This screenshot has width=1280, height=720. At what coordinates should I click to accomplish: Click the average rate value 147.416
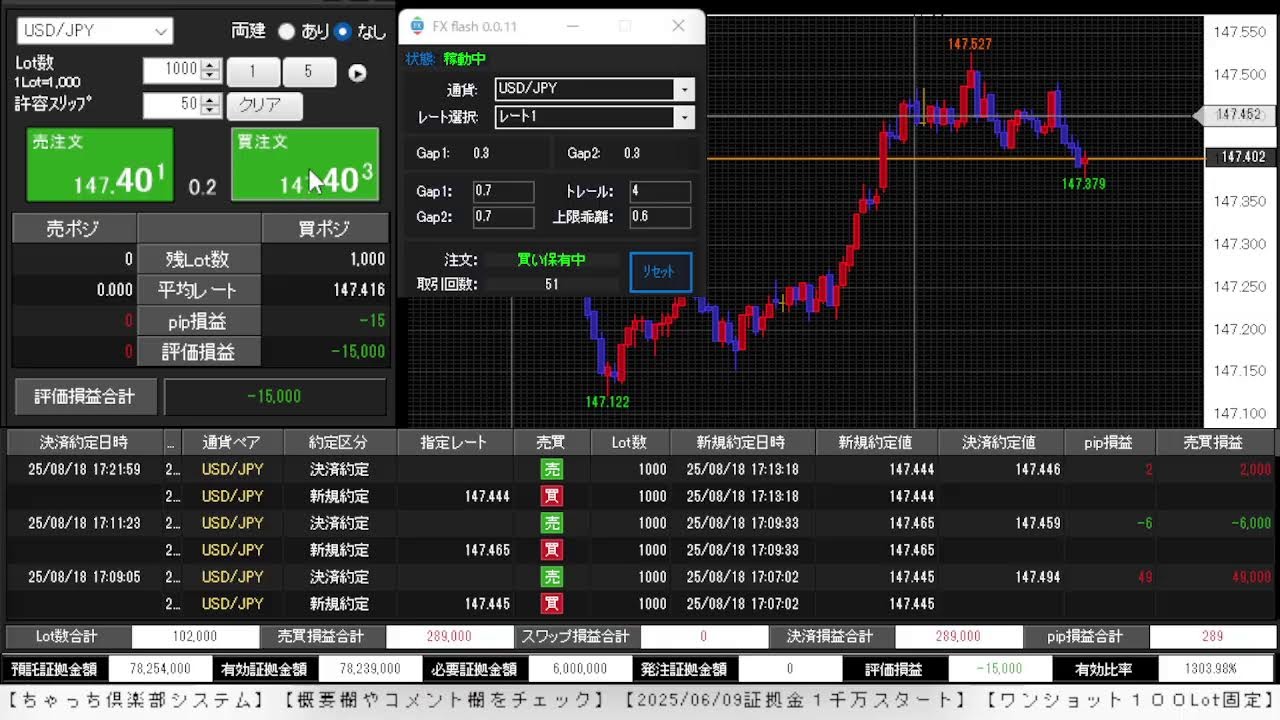pos(359,290)
